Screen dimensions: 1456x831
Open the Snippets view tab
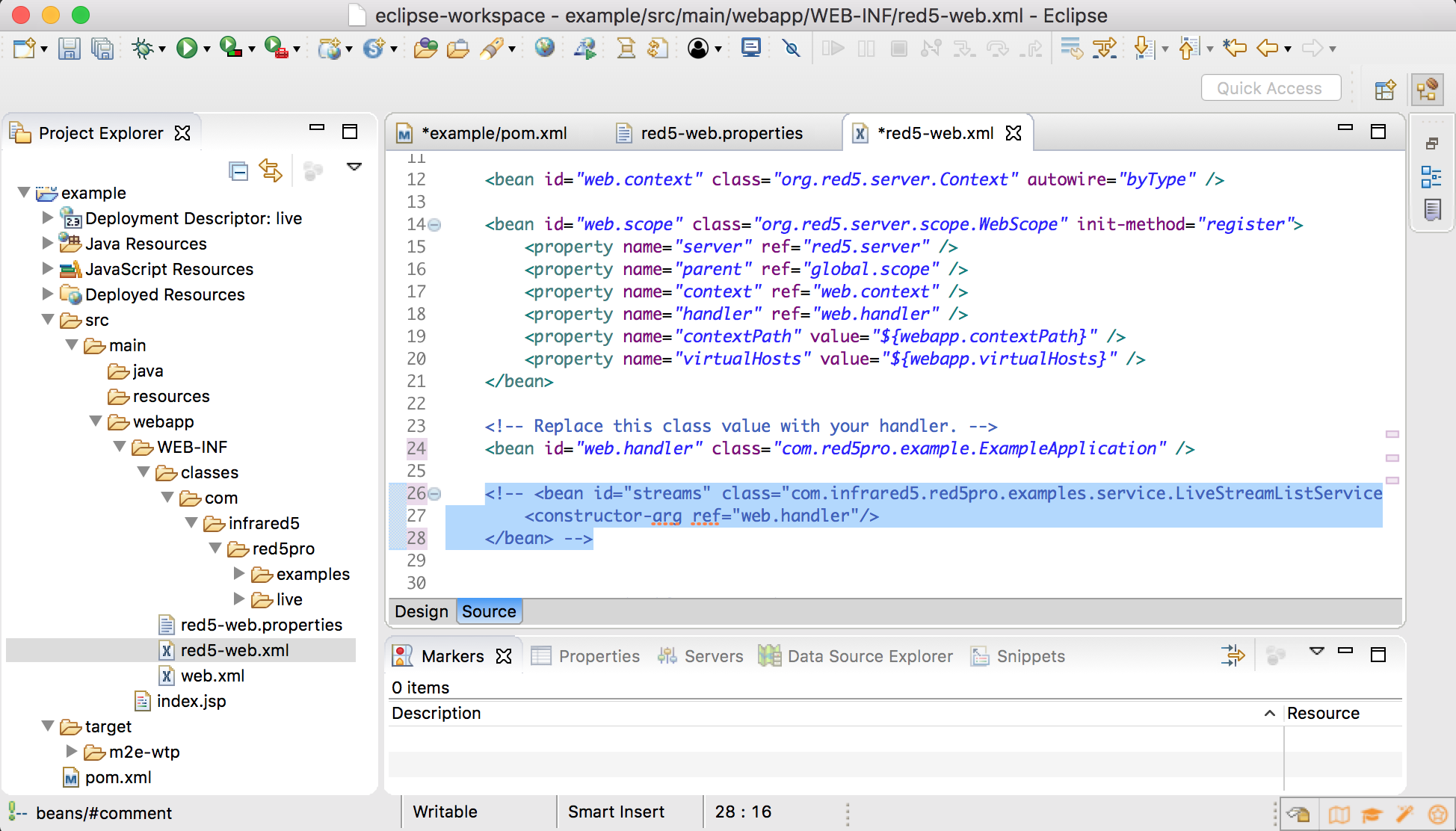point(1017,656)
